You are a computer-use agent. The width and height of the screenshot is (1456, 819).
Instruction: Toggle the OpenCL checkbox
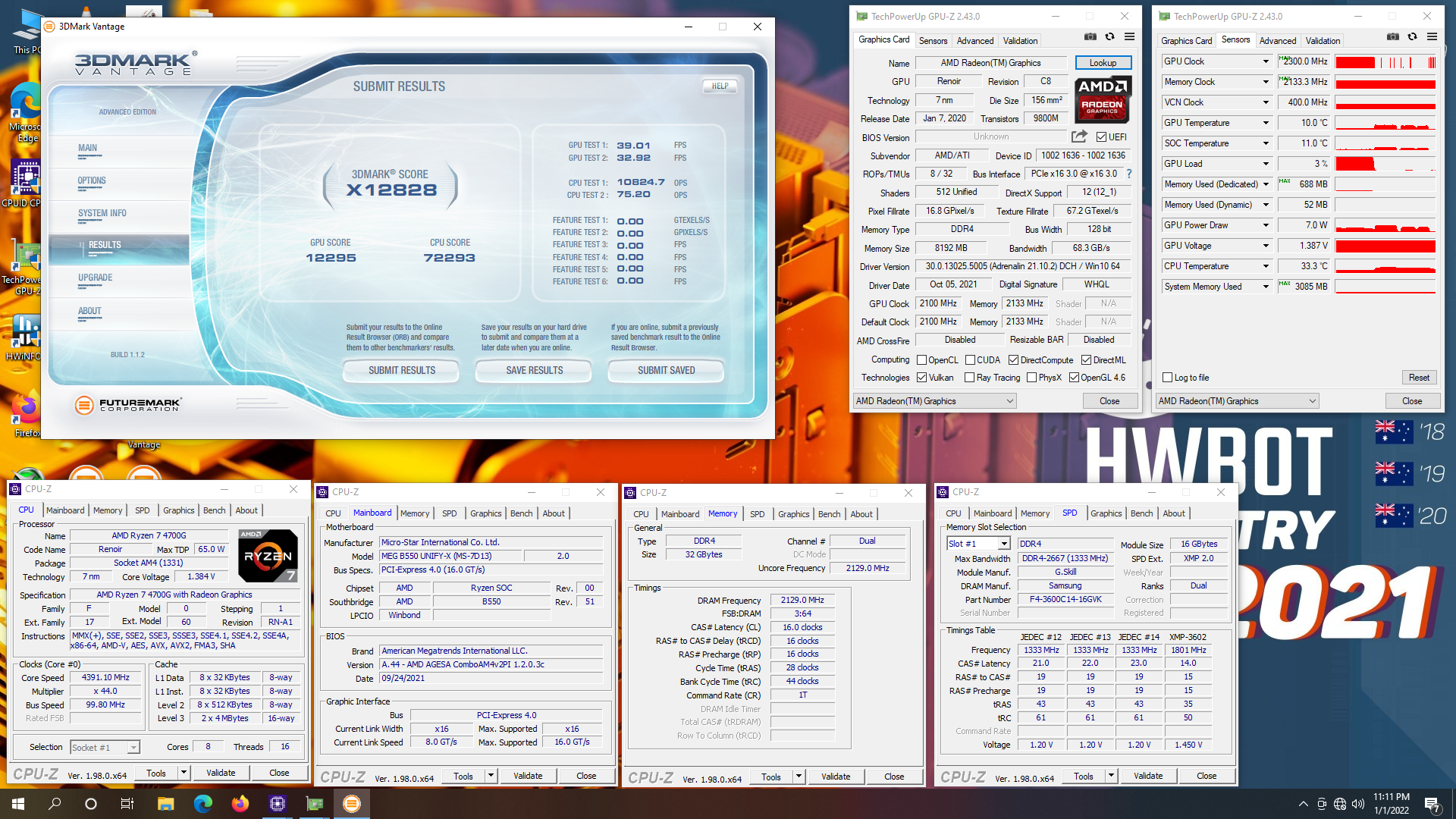[x=921, y=360]
